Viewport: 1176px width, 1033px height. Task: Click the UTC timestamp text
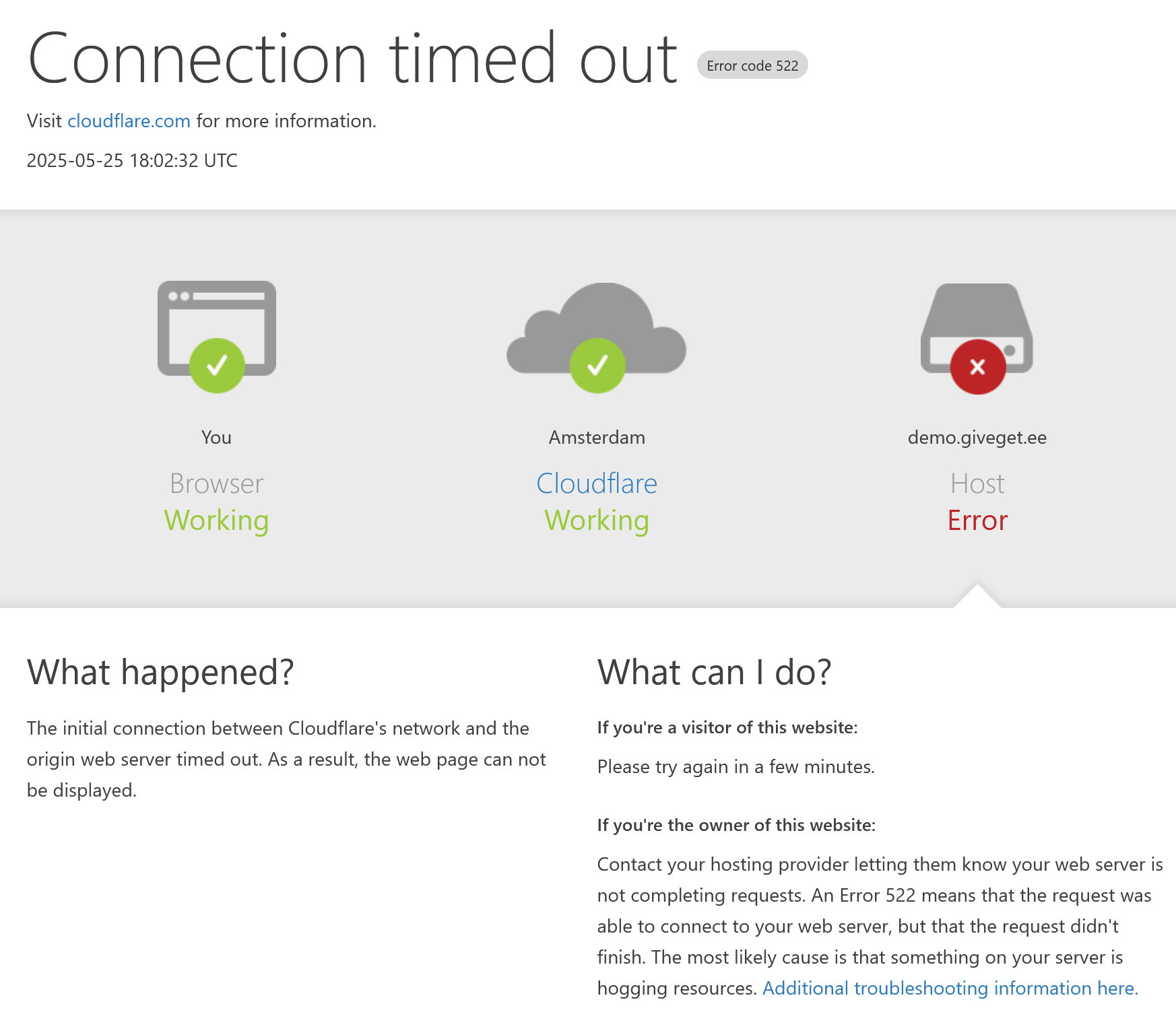(x=132, y=160)
